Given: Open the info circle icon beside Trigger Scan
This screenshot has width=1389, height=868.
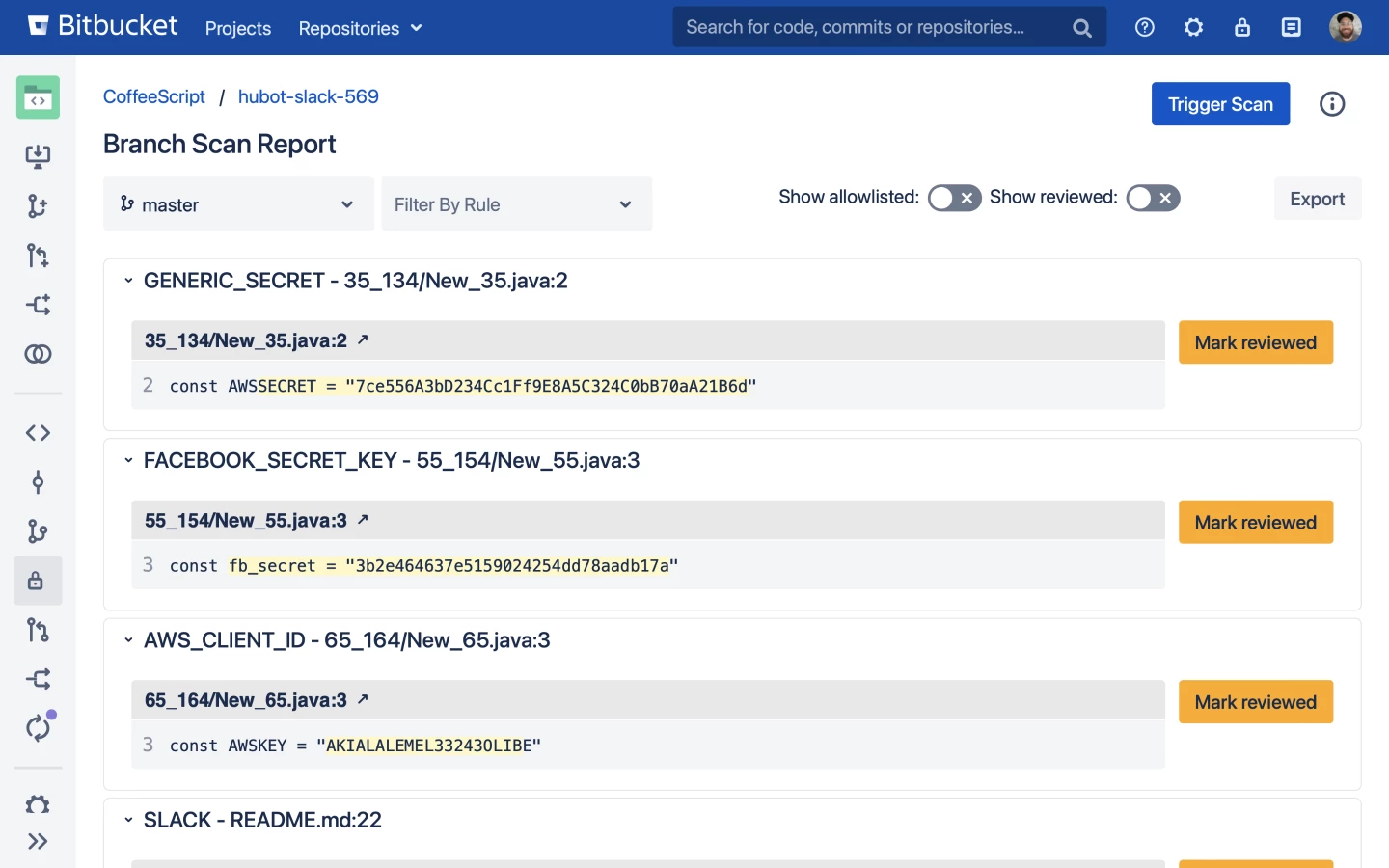Looking at the screenshot, I should coord(1332,104).
